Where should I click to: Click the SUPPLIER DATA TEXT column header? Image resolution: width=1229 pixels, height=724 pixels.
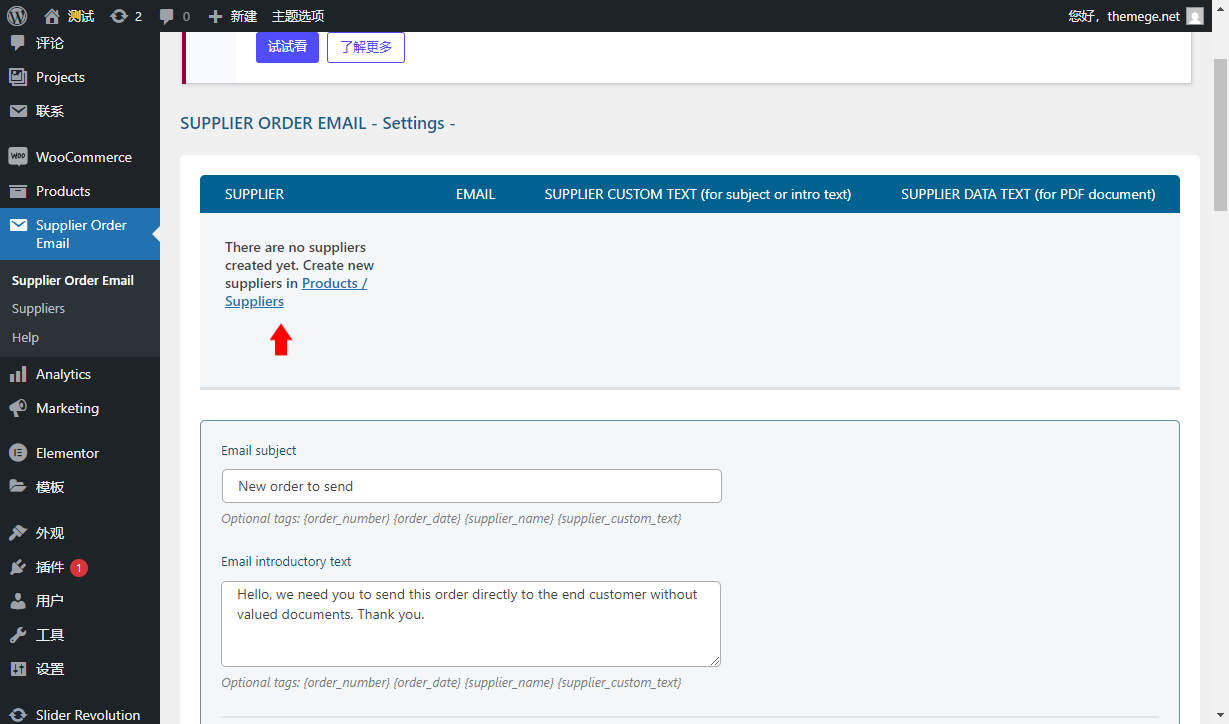[x=1028, y=194]
